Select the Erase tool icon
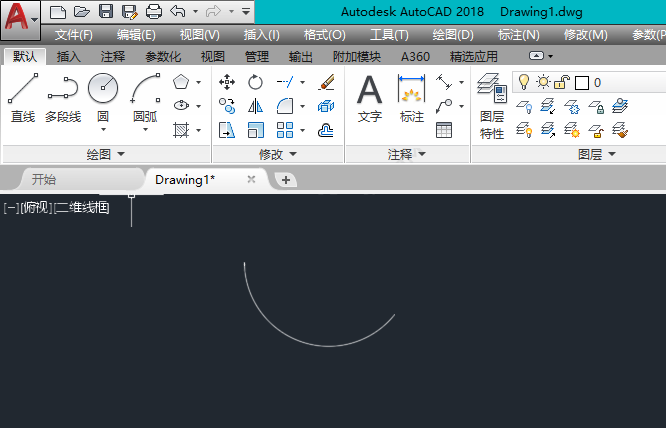 (326, 82)
